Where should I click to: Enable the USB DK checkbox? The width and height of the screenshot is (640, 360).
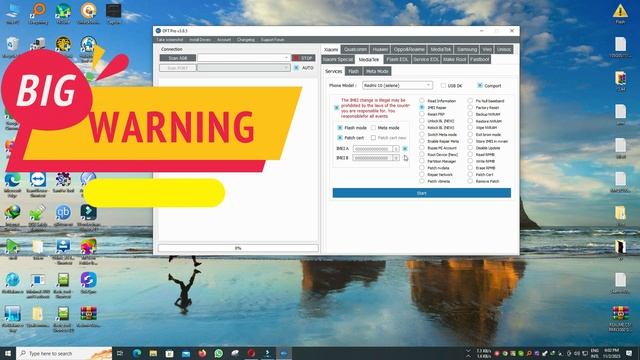tap(443, 86)
